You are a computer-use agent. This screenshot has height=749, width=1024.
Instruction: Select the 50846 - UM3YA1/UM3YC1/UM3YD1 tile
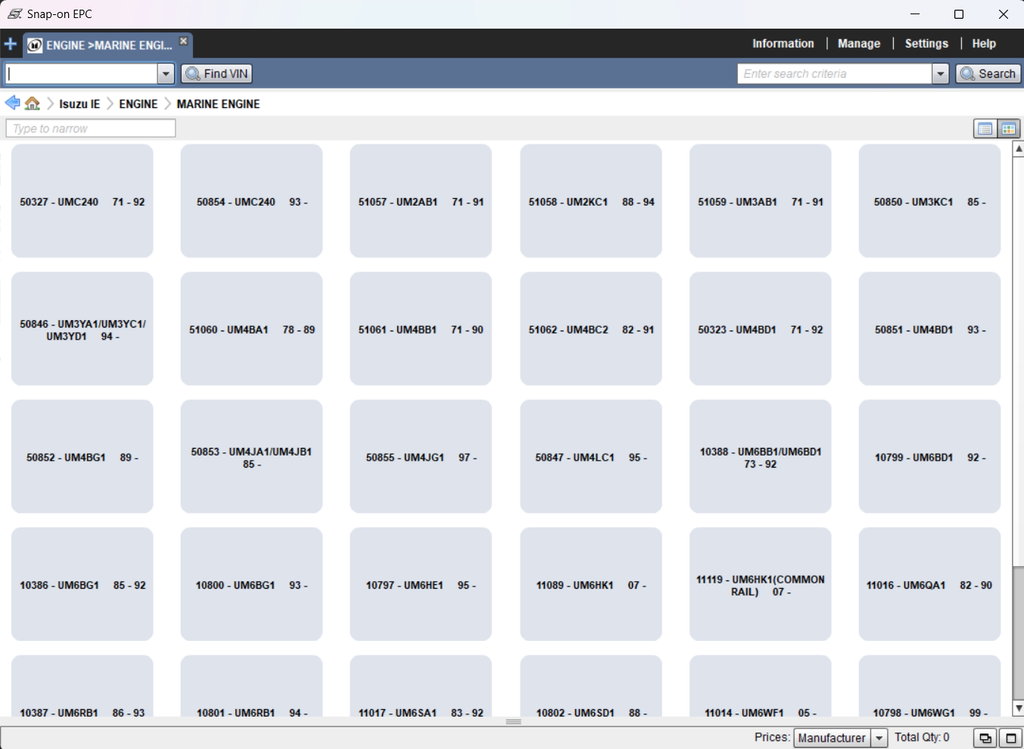[x=82, y=329]
